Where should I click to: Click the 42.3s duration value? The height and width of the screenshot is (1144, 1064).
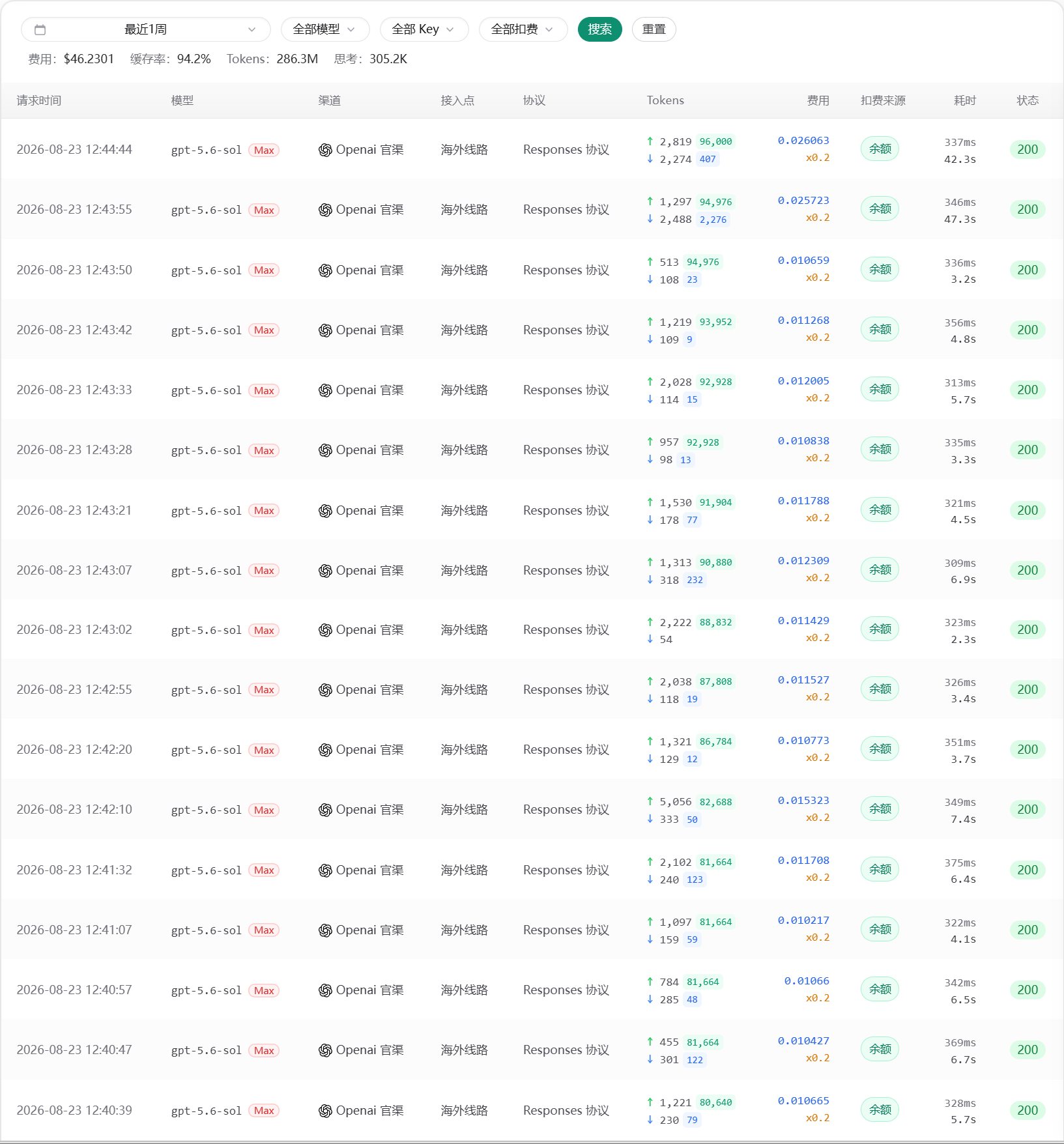tap(960, 160)
